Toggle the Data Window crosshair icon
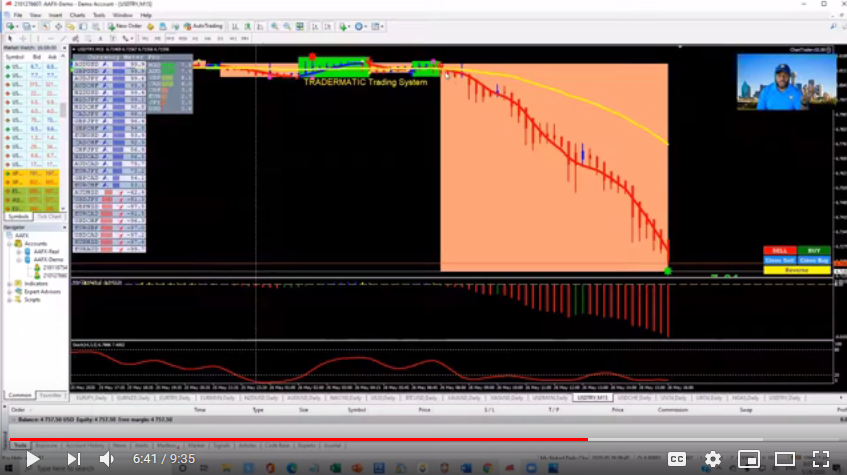Screen dimensions: 847x475 (x=58, y=26)
